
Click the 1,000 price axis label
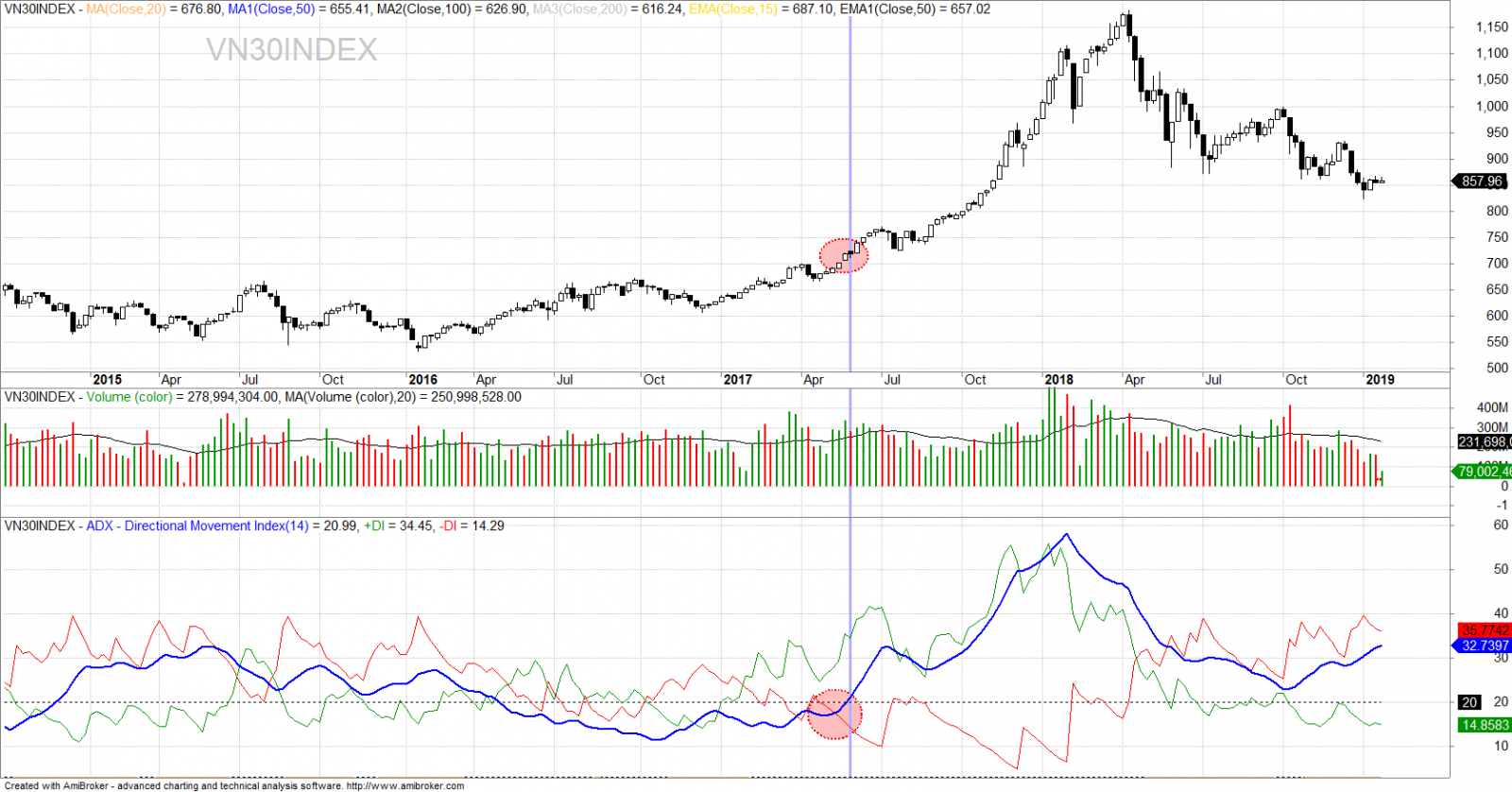coord(1492,107)
